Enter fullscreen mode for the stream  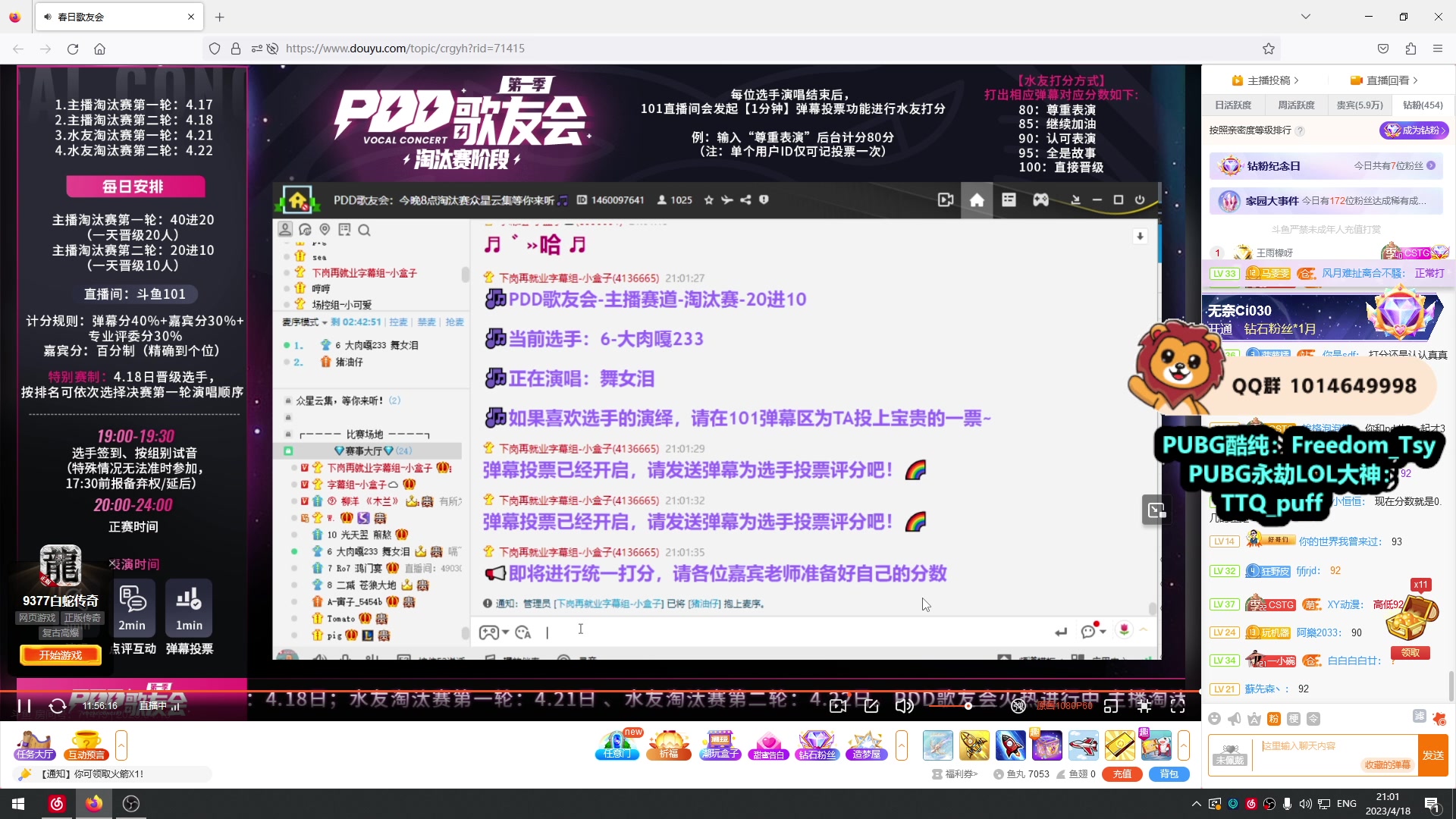pos(1178,706)
